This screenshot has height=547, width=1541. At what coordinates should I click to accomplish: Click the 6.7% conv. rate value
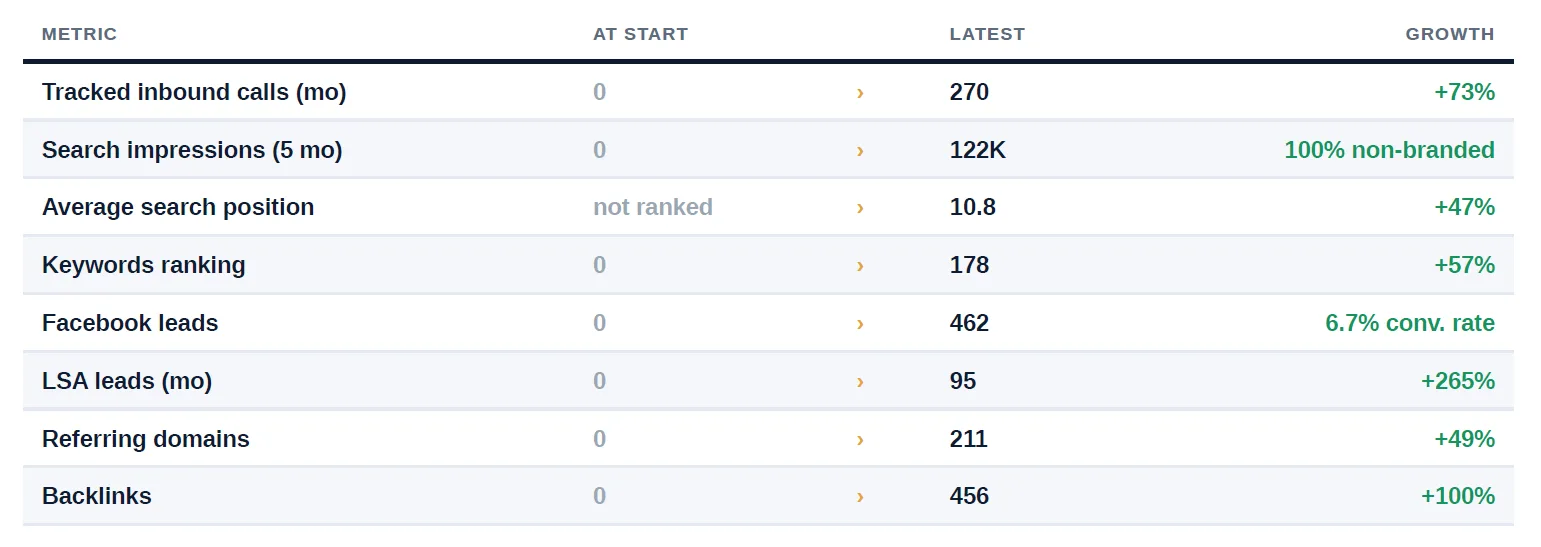point(1410,323)
